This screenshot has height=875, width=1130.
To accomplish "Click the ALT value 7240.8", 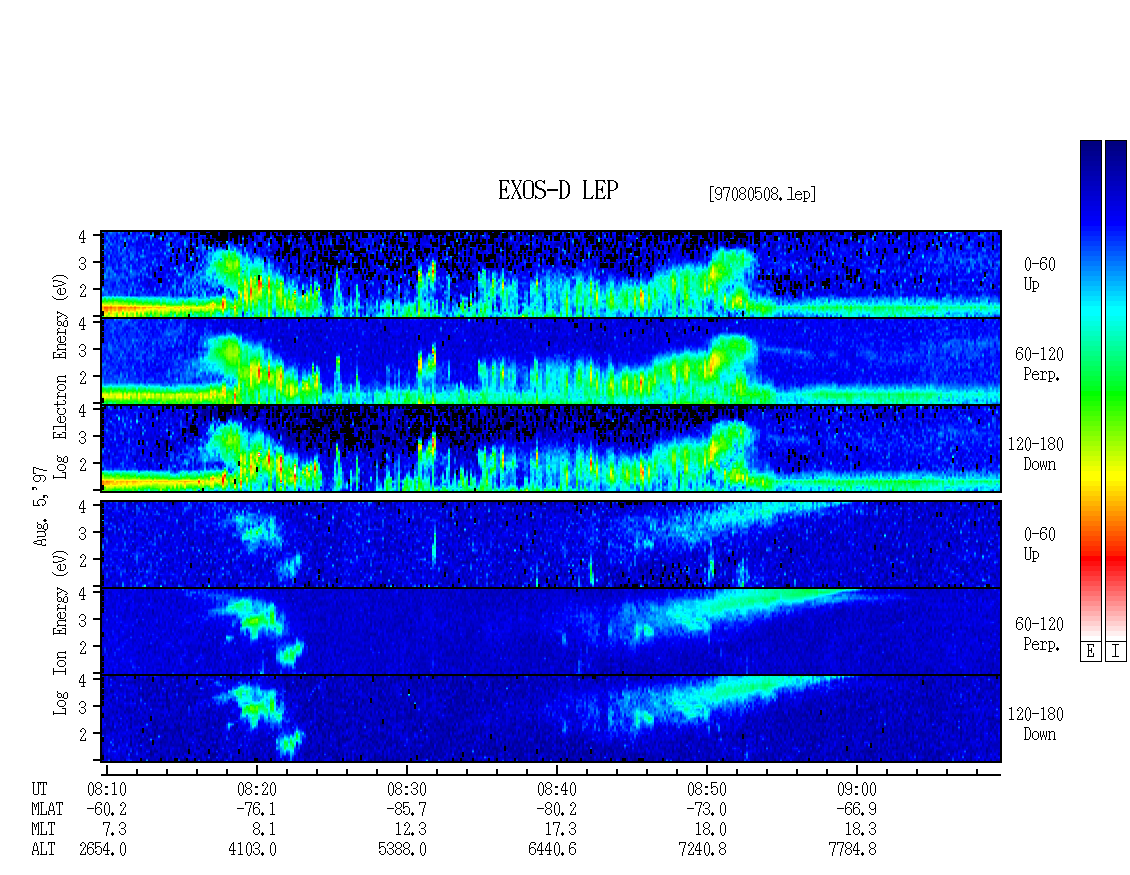I will [703, 850].
